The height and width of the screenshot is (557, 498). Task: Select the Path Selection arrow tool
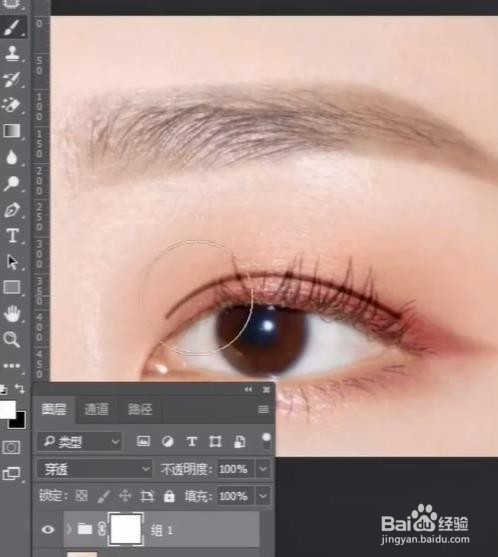pyautogui.click(x=12, y=262)
